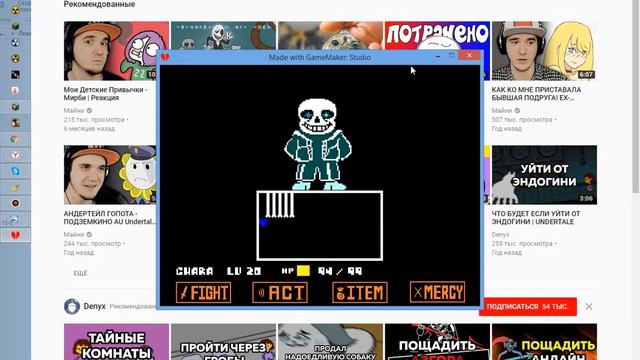Open the 'Потрачено' video thumbnail
640x360 pixels.
click(437, 36)
